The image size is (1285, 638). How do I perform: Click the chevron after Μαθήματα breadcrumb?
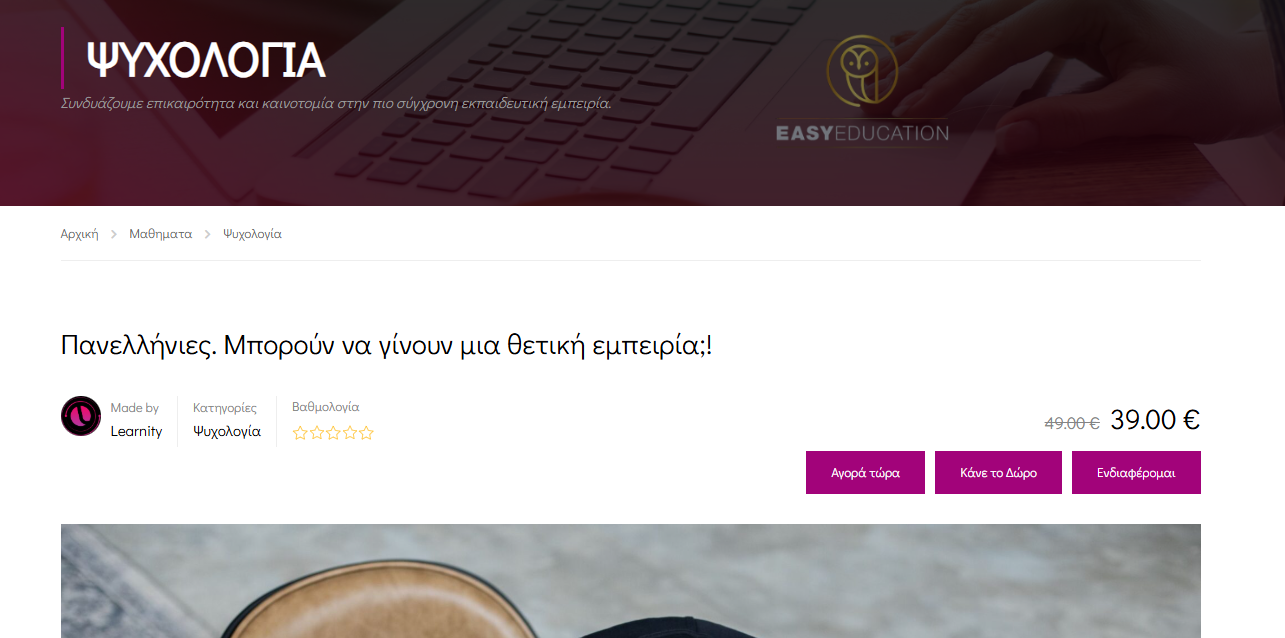[x=207, y=234]
